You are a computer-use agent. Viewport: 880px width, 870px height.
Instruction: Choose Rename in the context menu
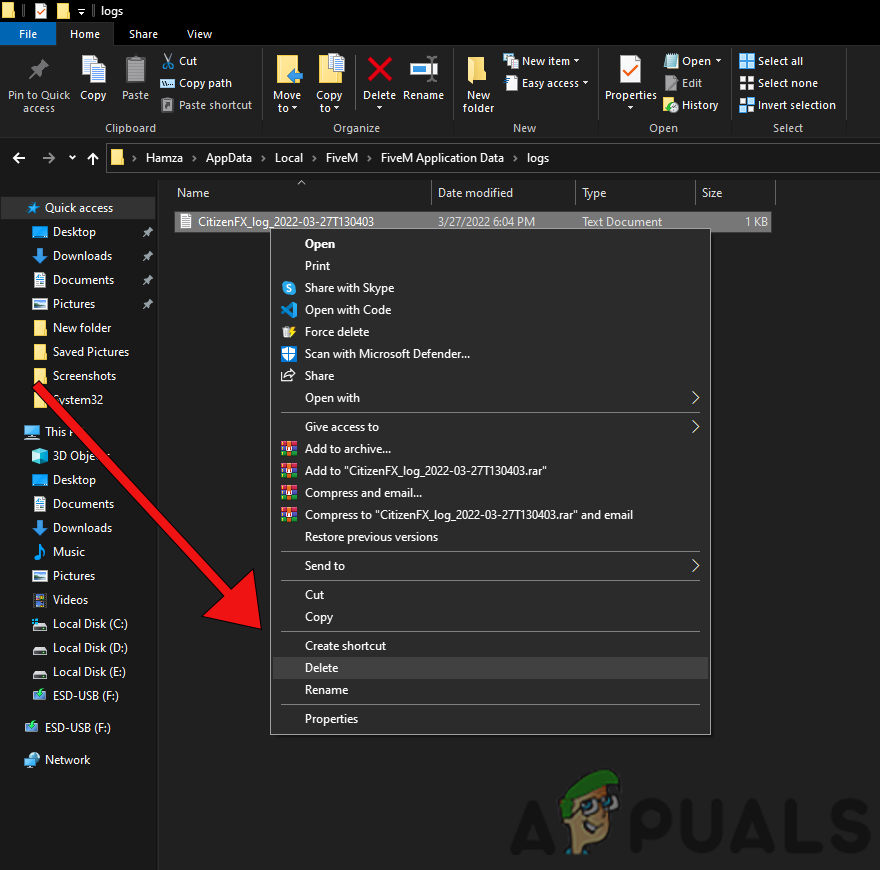click(x=490, y=690)
